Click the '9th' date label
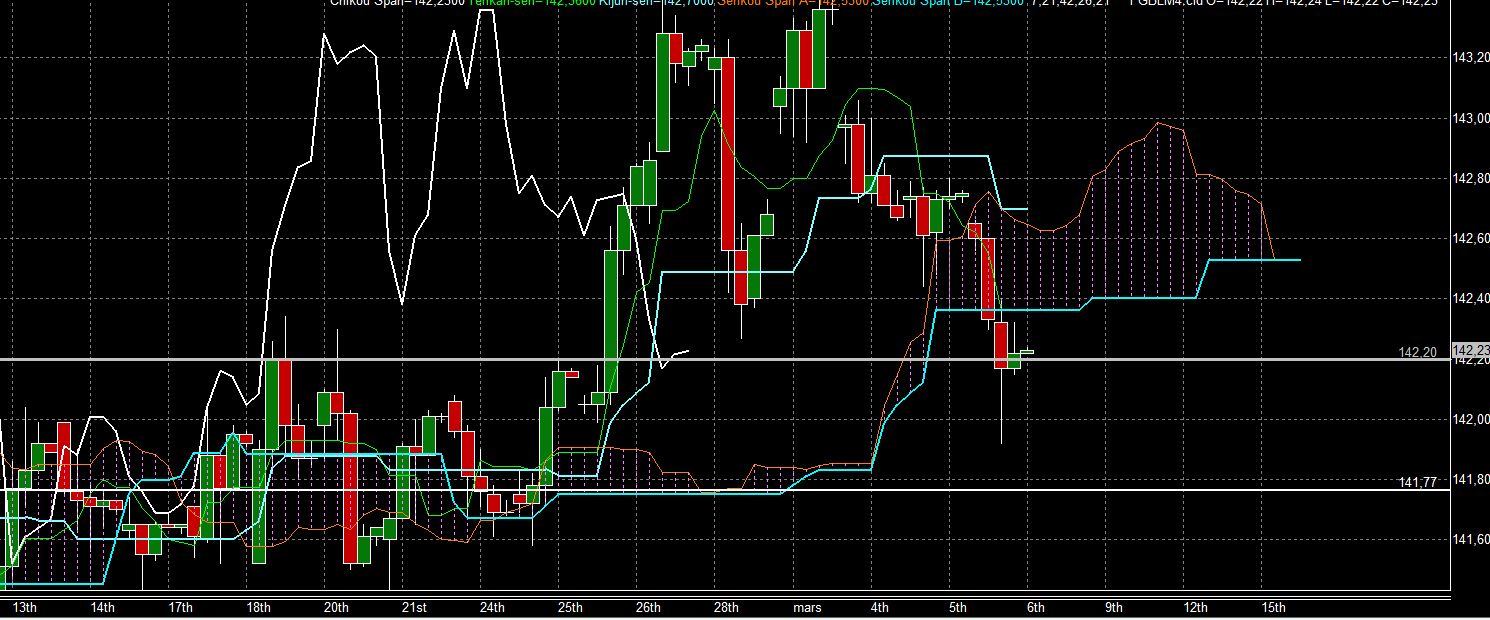This screenshot has width=1490, height=620. (1114, 608)
